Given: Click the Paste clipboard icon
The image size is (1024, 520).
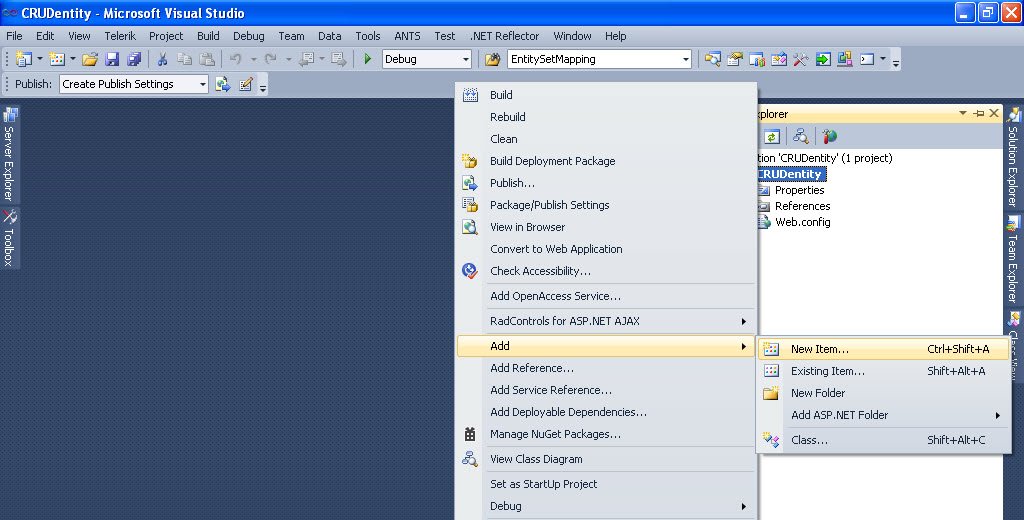Looking at the screenshot, I should [206, 59].
